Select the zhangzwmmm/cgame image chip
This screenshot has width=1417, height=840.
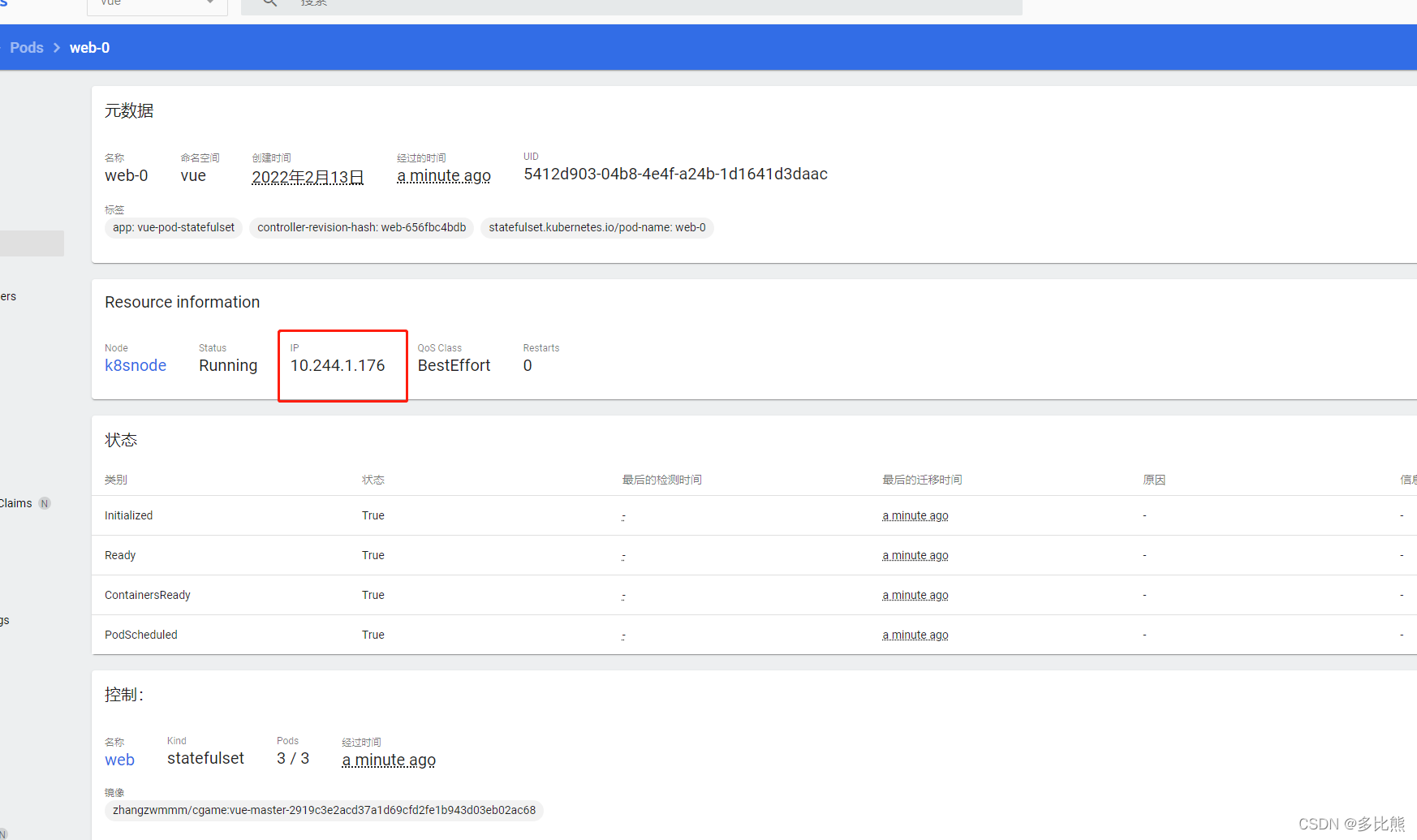(x=324, y=810)
